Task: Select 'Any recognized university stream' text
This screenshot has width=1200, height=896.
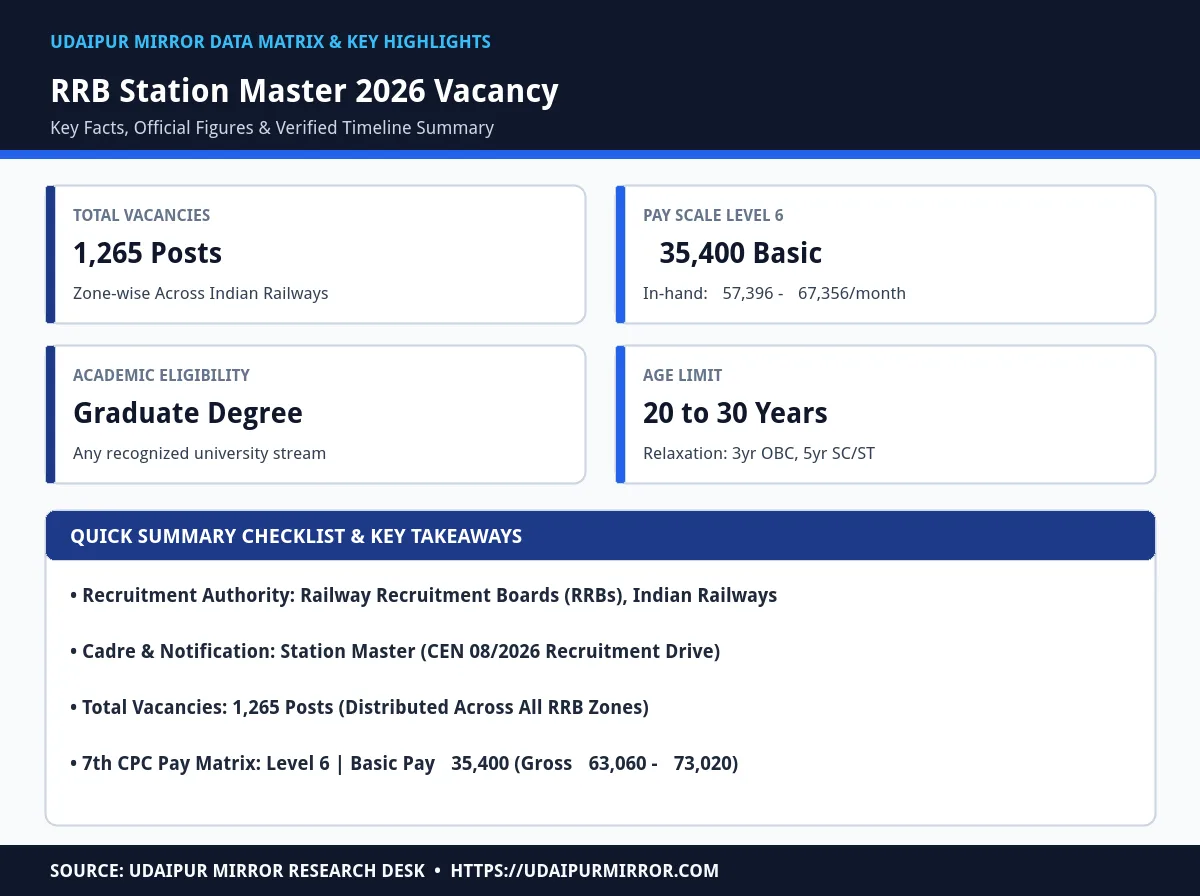Action: tap(199, 453)
